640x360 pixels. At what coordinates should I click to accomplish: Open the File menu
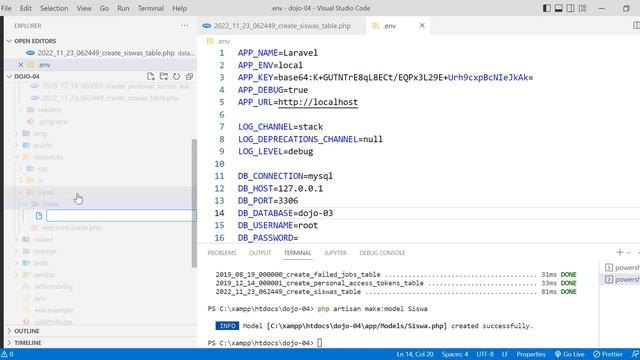pos(6,8)
